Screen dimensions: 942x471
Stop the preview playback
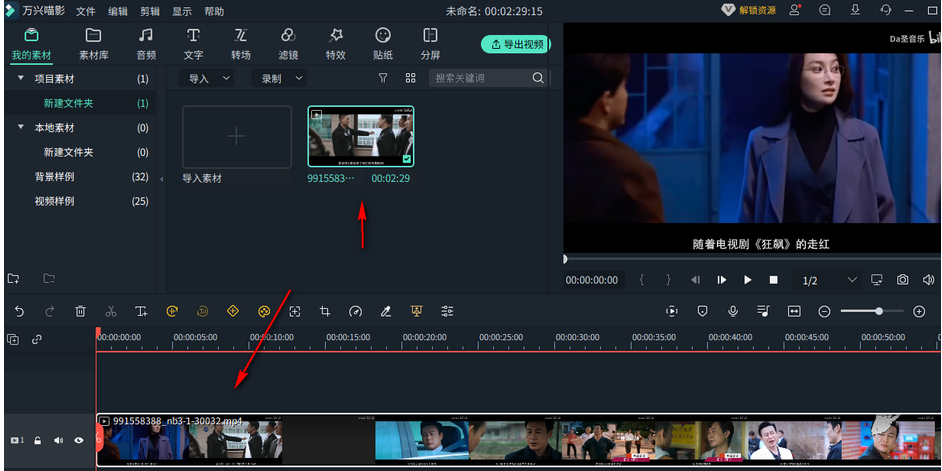pos(774,280)
